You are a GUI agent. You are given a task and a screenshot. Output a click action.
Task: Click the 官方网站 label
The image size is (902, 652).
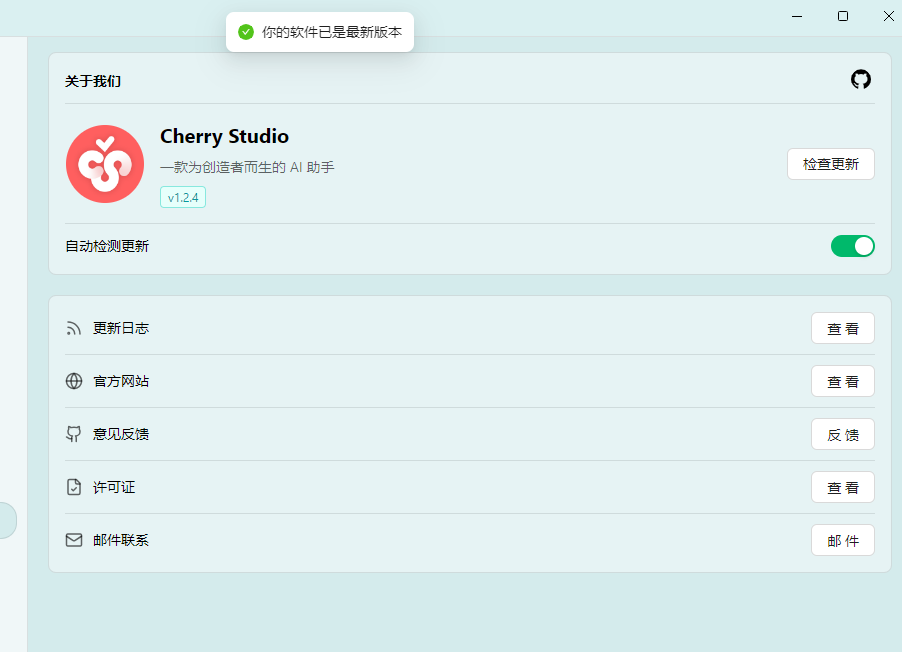[x=121, y=381]
